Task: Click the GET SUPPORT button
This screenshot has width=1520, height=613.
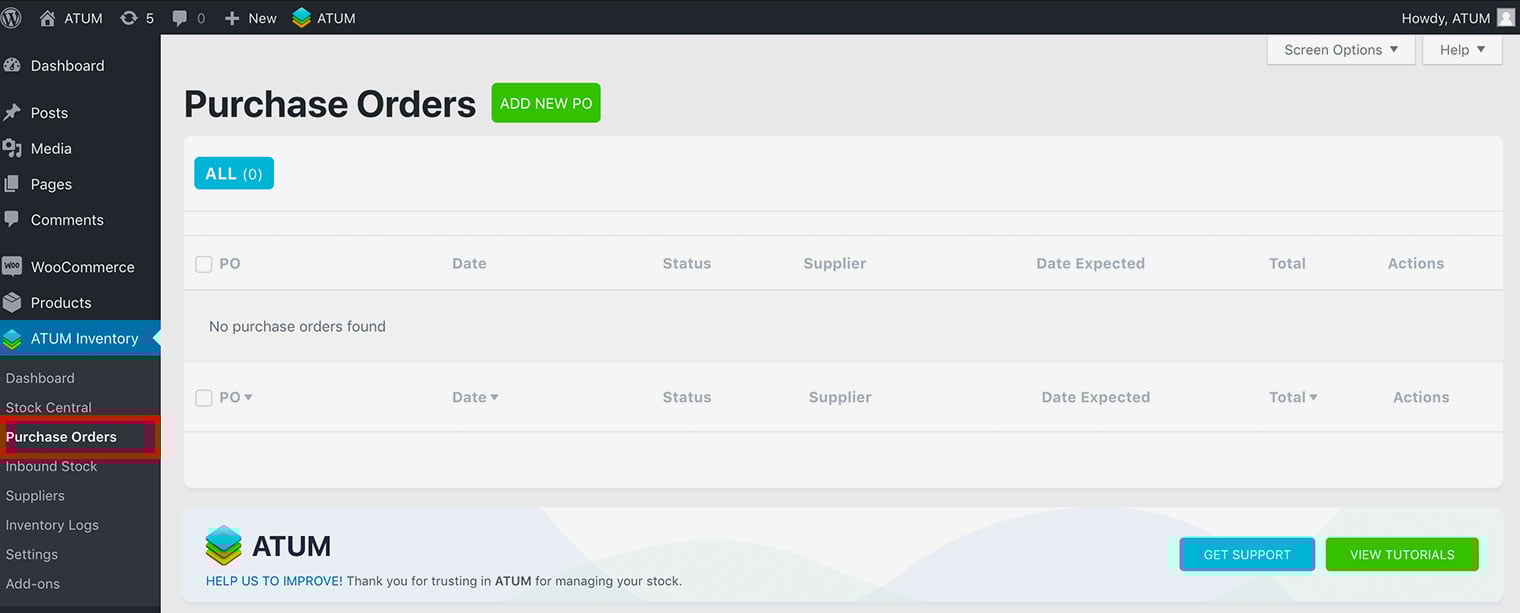Action: click(1247, 555)
